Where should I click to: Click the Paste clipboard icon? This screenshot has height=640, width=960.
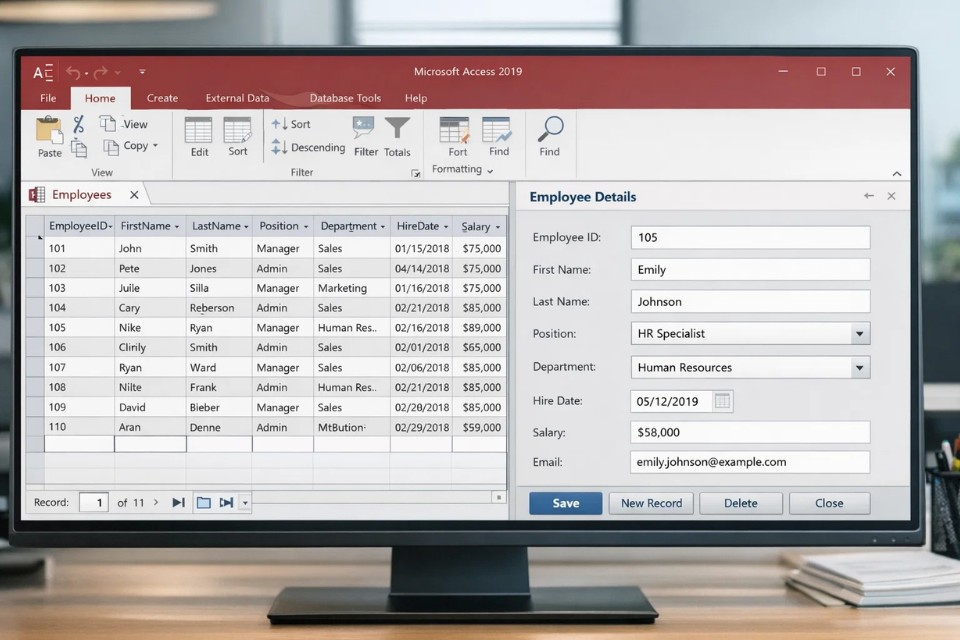coord(49,131)
